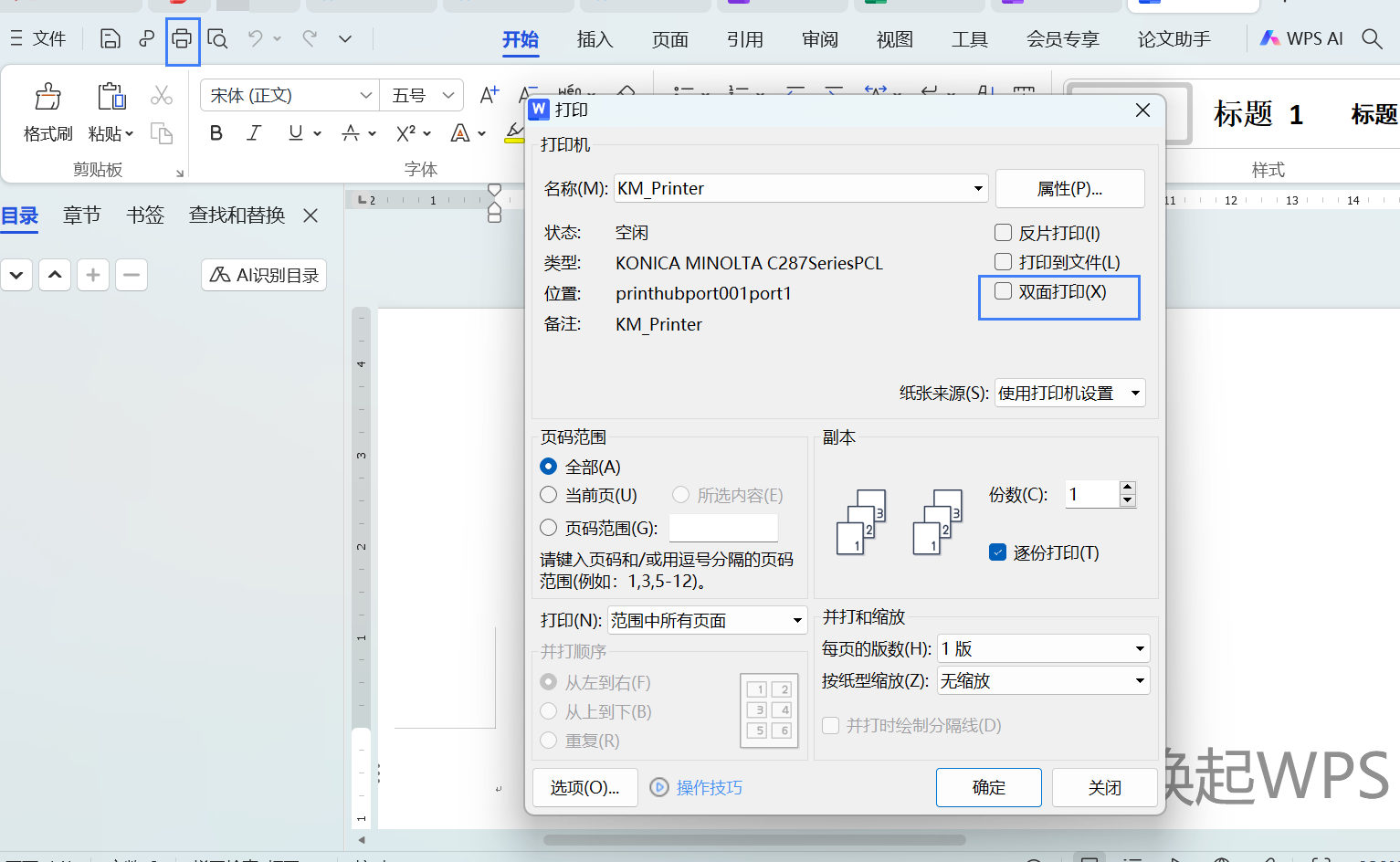1400x862 pixels.
Task: Open font name 宋体 dropdown
Action: pyautogui.click(x=289, y=95)
